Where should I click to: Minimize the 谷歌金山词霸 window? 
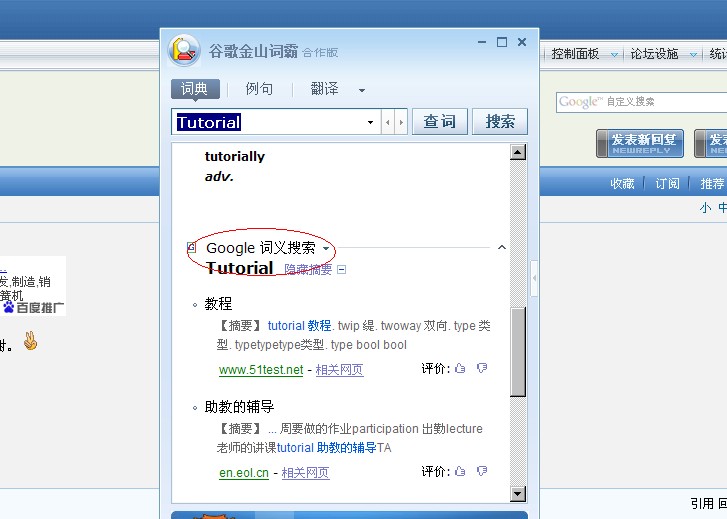[x=482, y=42]
